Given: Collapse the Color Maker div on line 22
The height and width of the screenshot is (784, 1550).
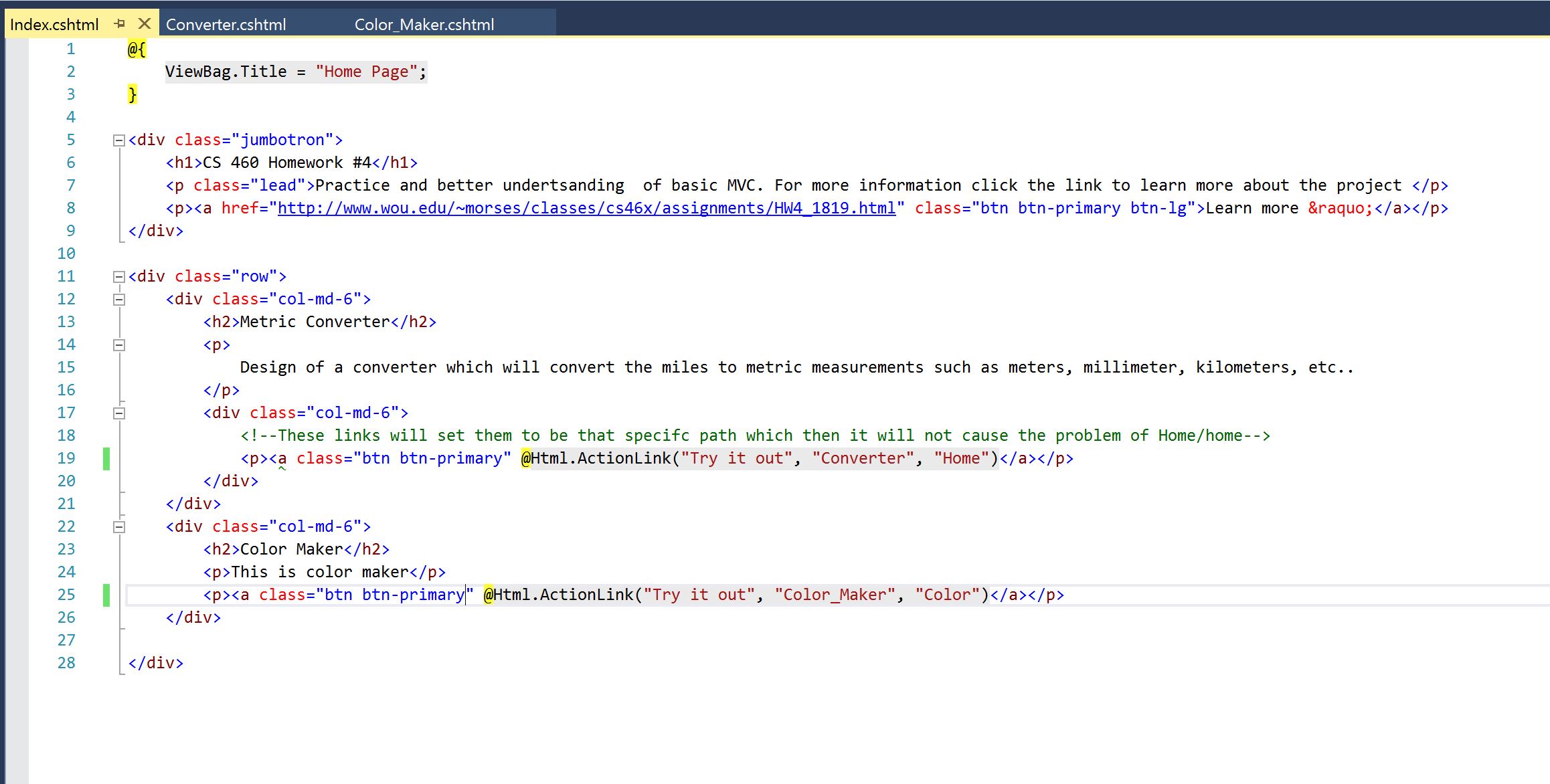Looking at the screenshot, I should [x=119, y=527].
